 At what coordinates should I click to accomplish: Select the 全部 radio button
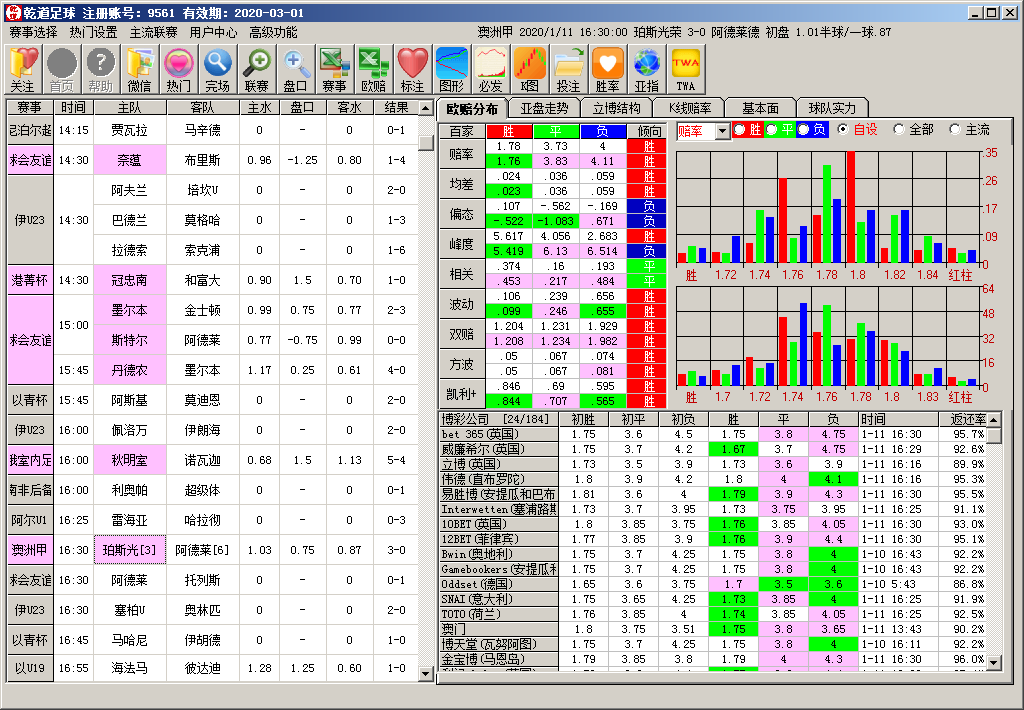(914, 130)
